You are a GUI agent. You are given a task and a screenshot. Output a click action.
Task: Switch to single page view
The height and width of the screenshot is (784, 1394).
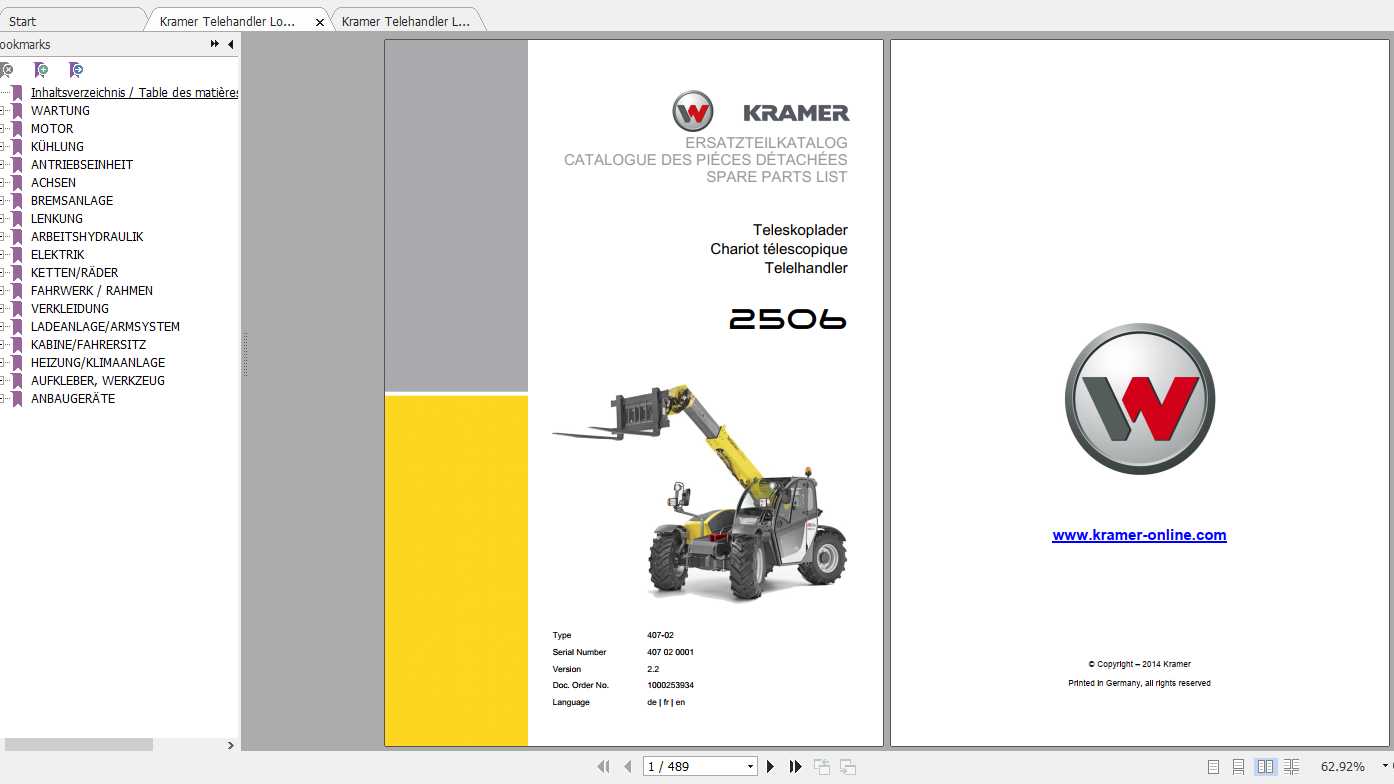[x=1213, y=767]
